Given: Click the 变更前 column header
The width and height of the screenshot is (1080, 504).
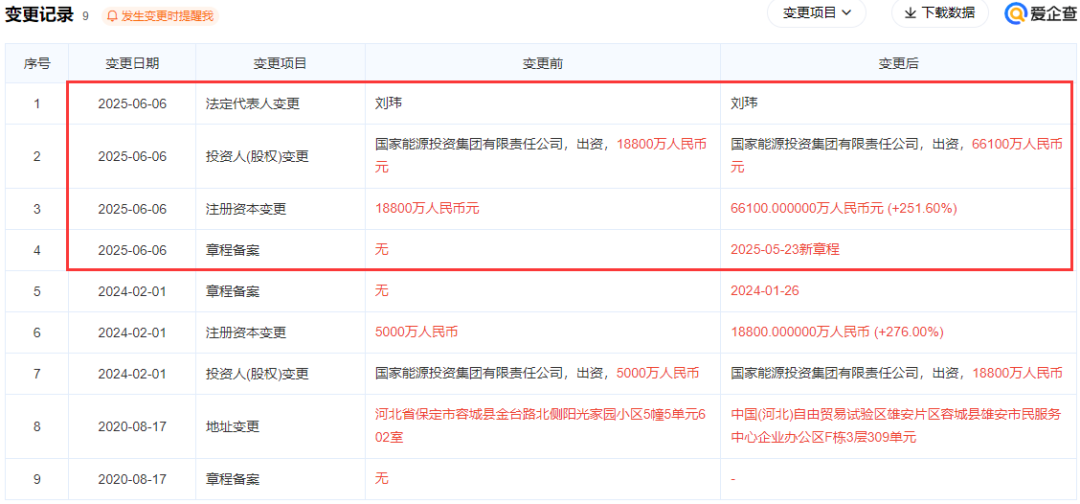Looking at the screenshot, I should [x=542, y=63].
